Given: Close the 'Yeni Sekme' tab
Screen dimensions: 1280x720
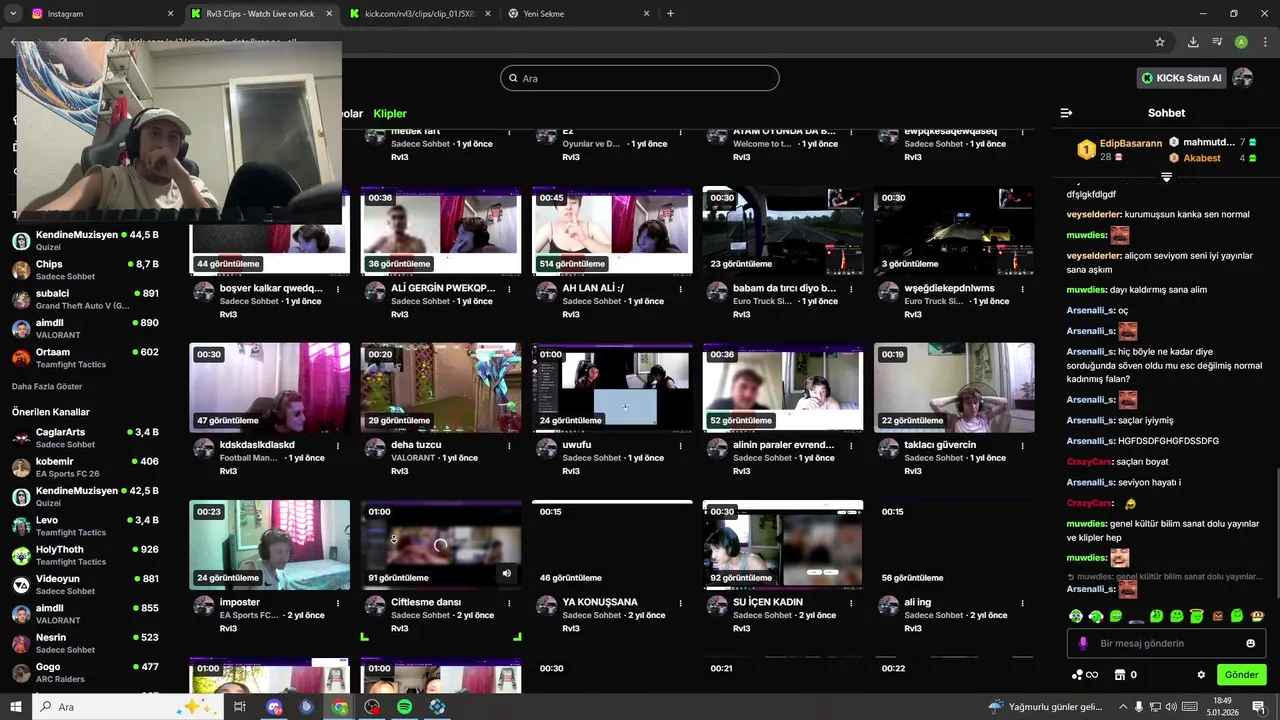Looking at the screenshot, I should coord(647,14).
